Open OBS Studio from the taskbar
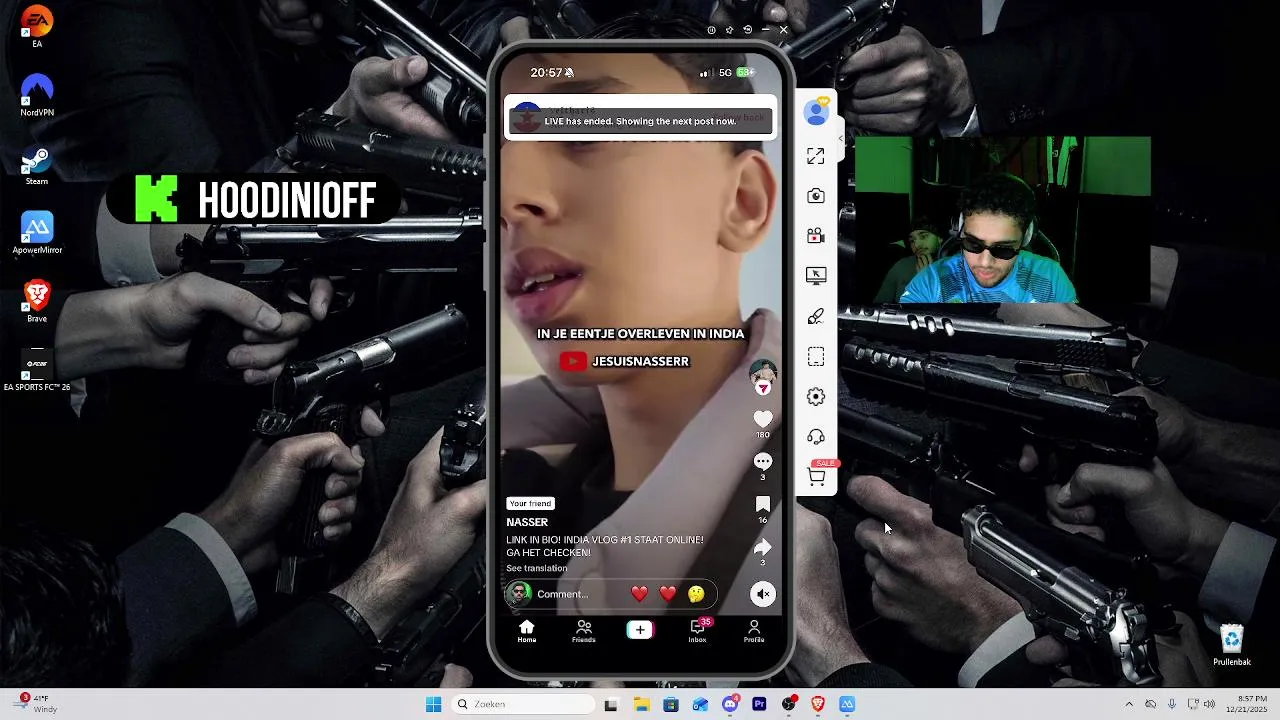The height and width of the screenshot is (720, 1280). [x=789, y=704]
